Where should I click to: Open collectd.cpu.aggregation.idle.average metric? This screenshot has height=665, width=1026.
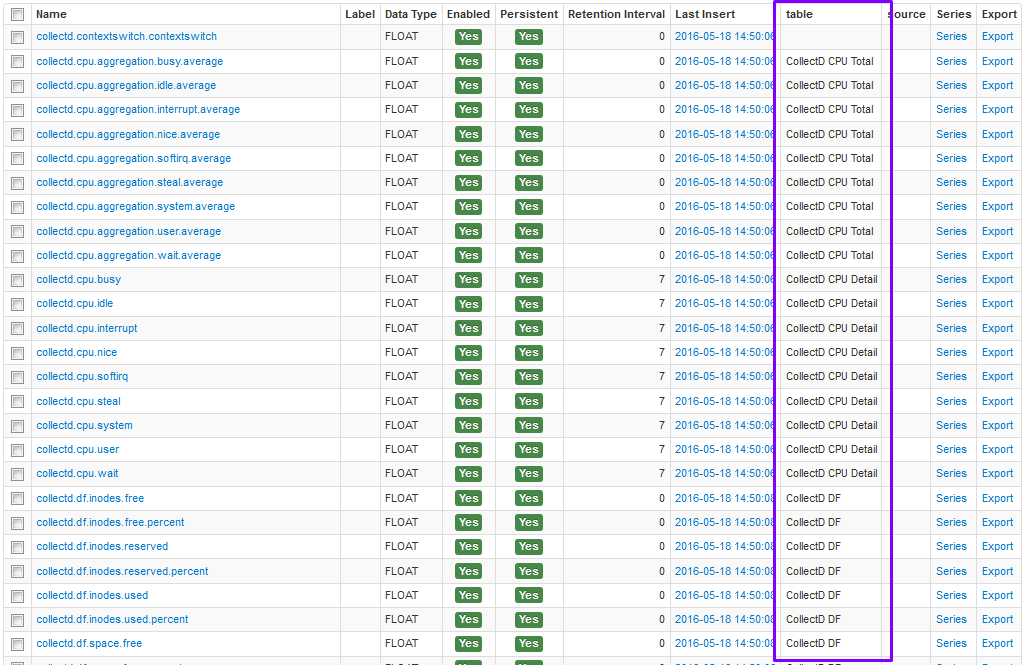coord(126,86)
